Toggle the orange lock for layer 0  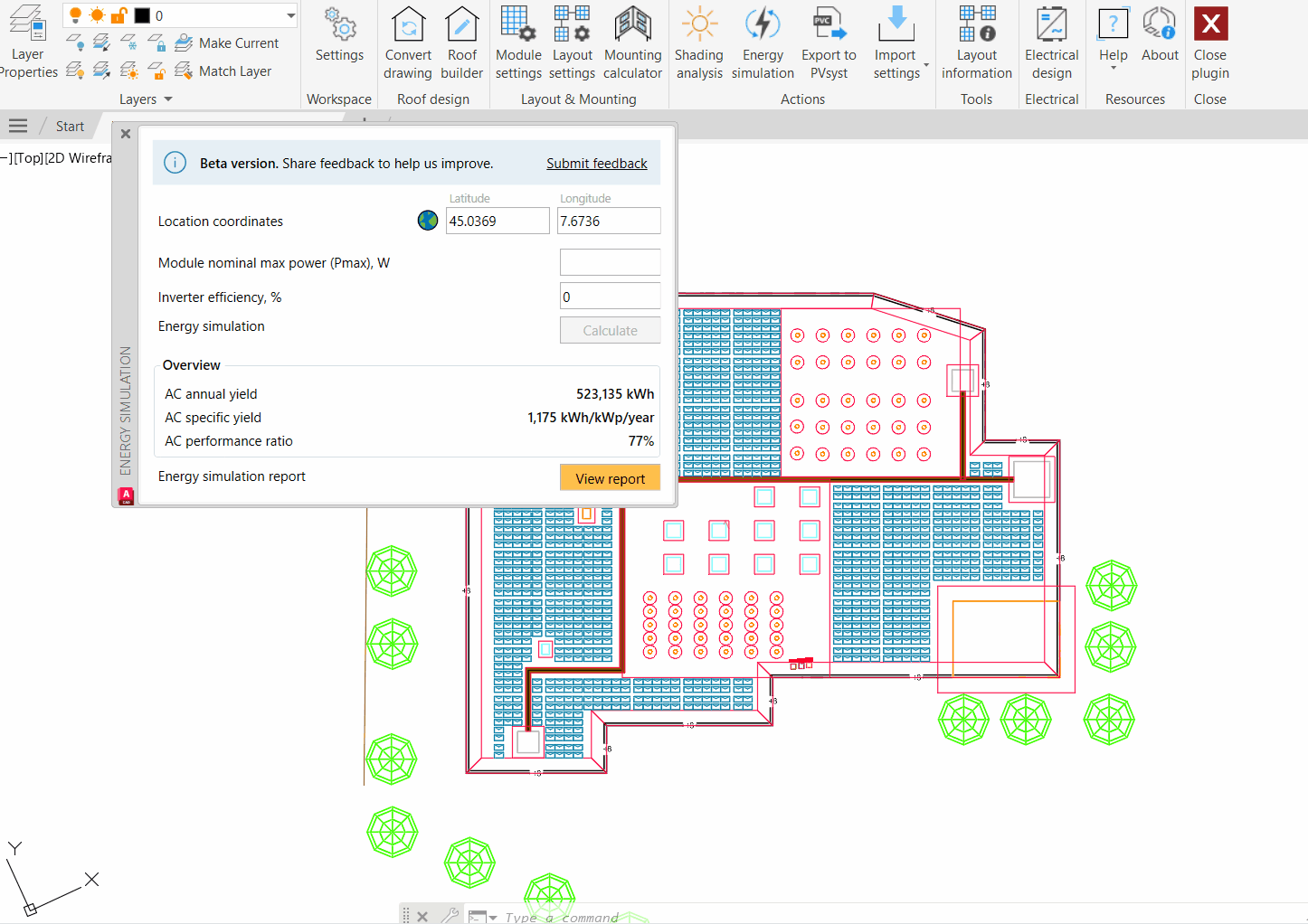118,15
